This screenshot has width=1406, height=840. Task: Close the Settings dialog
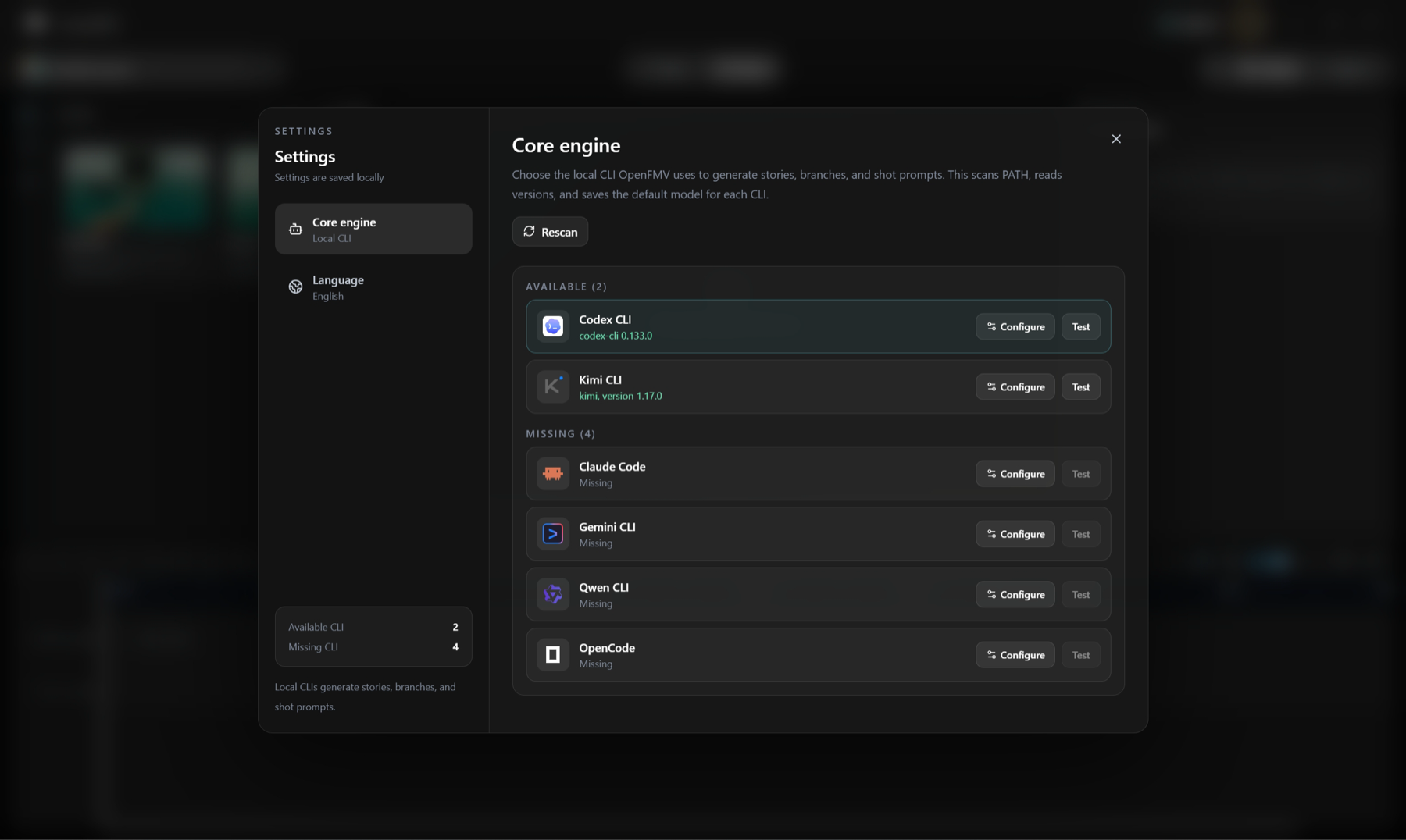pos(1116,139)
